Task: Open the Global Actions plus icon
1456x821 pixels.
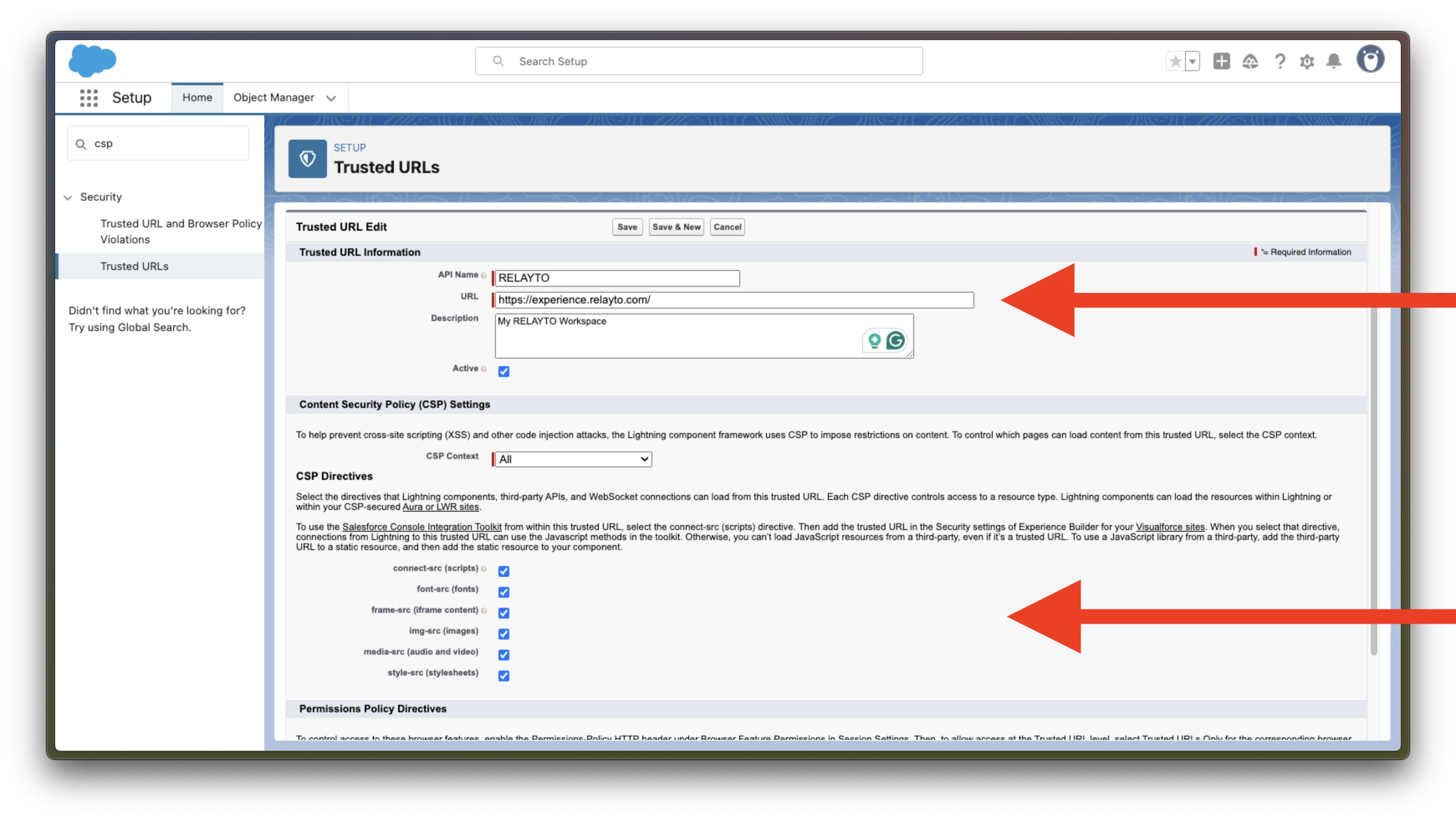Action: click(1221, 61)
